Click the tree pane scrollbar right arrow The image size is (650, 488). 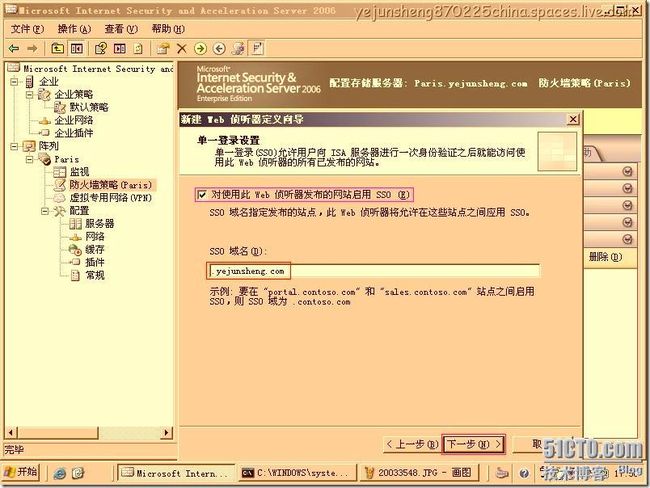click(x=167, y=433)
